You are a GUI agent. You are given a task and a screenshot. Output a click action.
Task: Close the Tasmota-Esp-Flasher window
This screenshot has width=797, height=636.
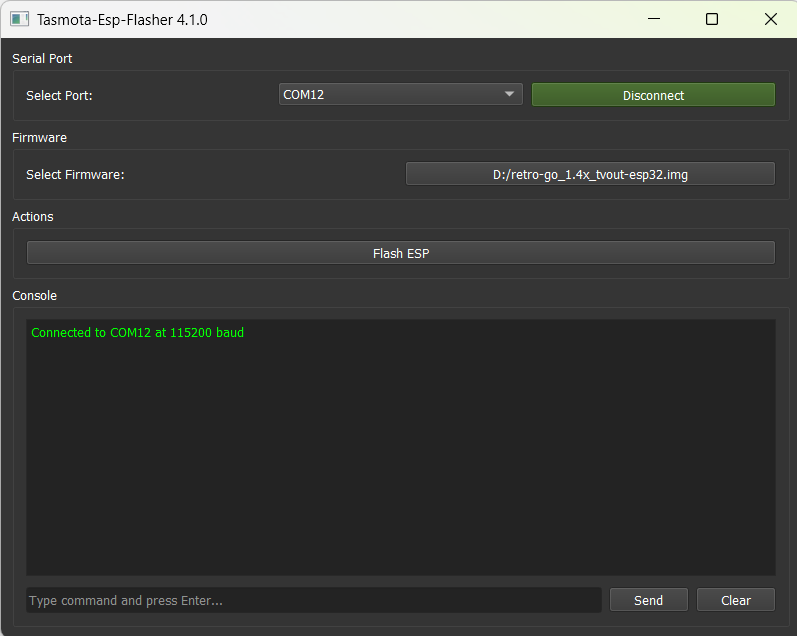[x=771, y=19]
